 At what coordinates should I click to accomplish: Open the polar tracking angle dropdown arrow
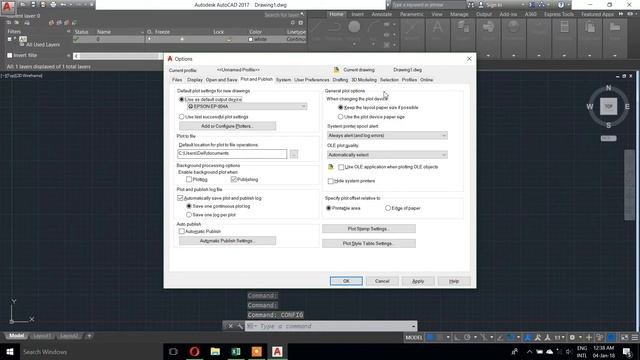(476, 338)
